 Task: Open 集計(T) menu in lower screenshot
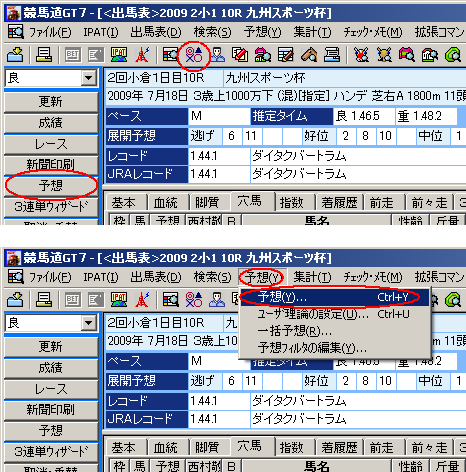[x=312, y=277]
